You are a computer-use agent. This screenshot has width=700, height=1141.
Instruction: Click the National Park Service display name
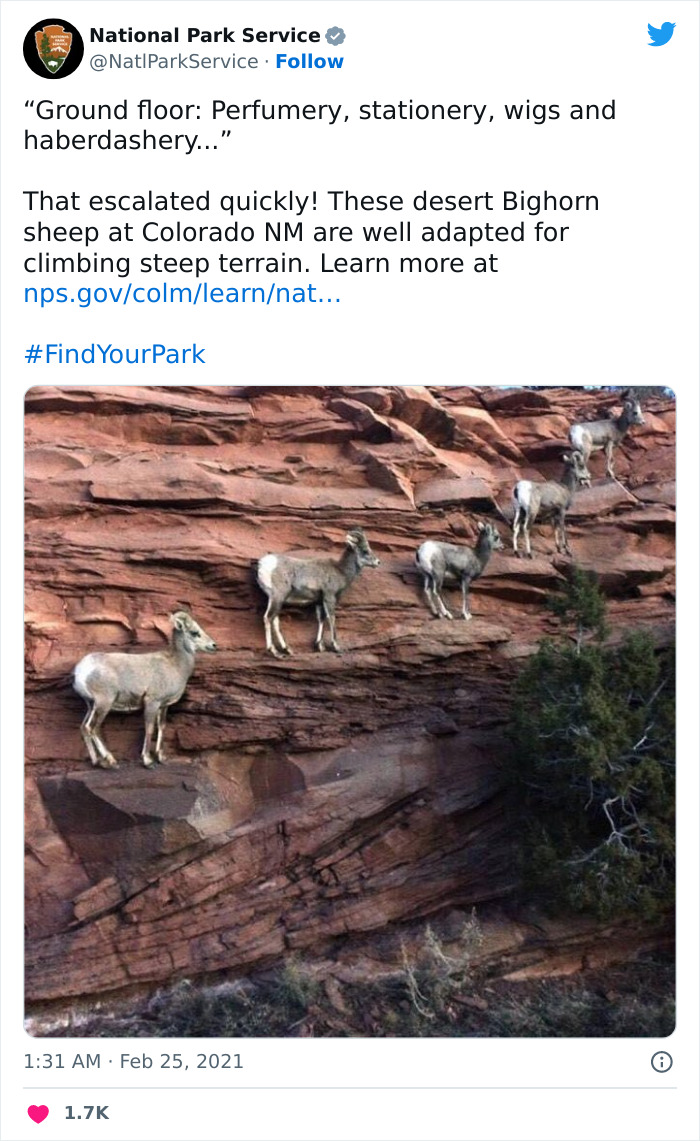point(204,32)
